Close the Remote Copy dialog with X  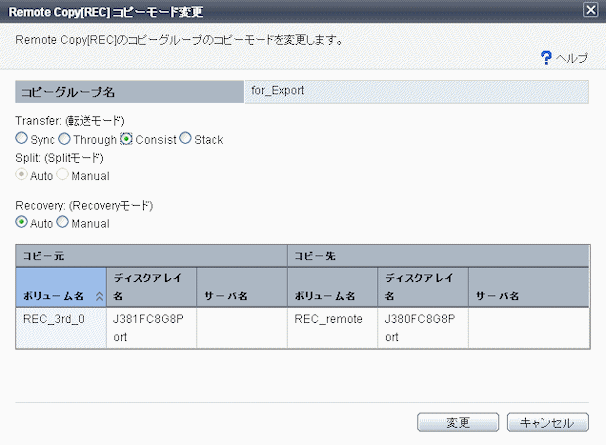(590, 9)
